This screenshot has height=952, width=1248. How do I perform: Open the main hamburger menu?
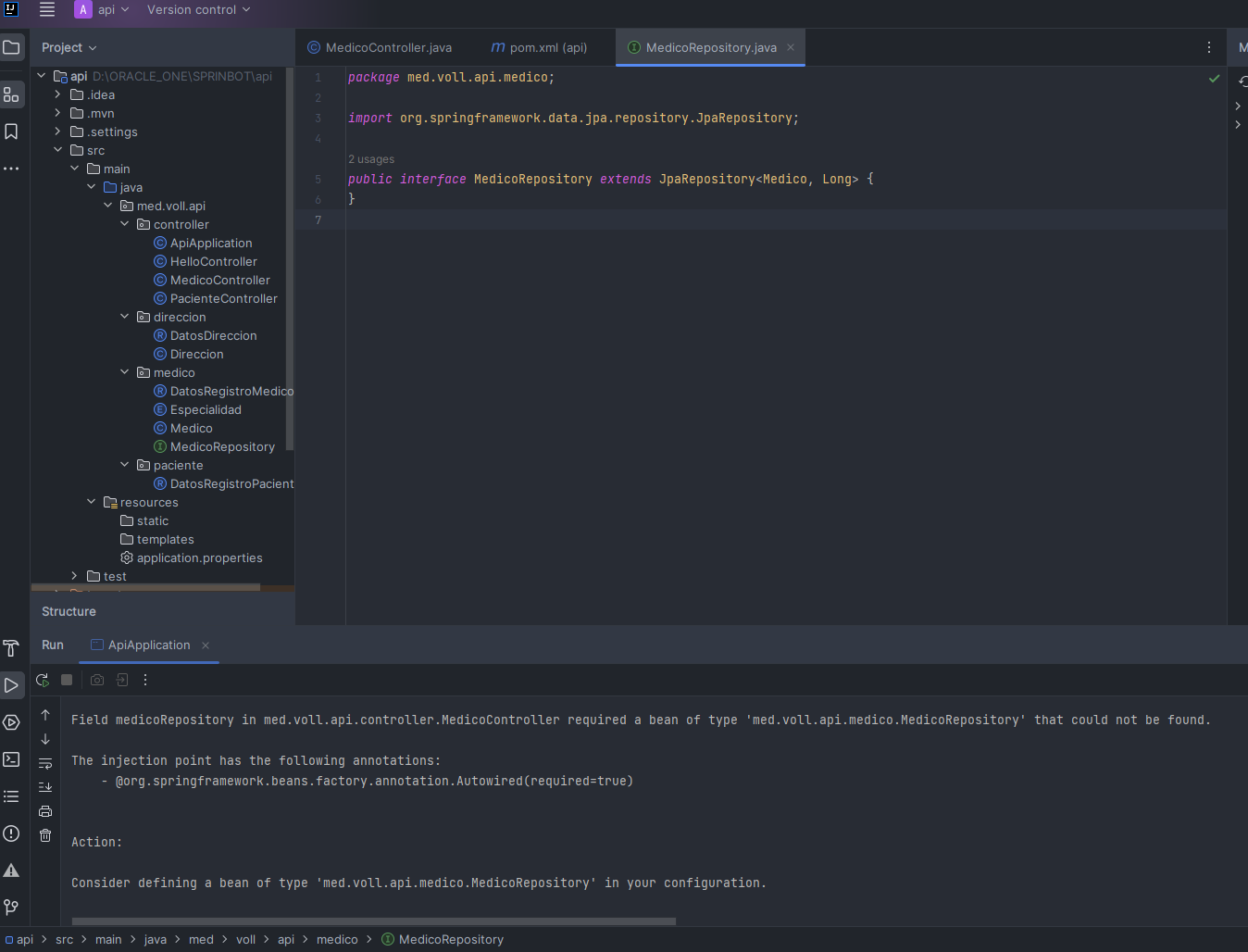[47, 10]
